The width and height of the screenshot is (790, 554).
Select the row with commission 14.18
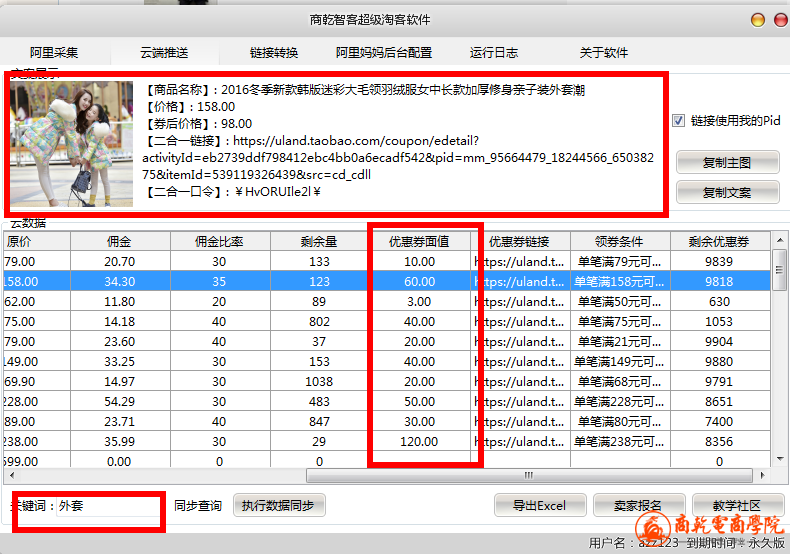[x=387, y=321]
